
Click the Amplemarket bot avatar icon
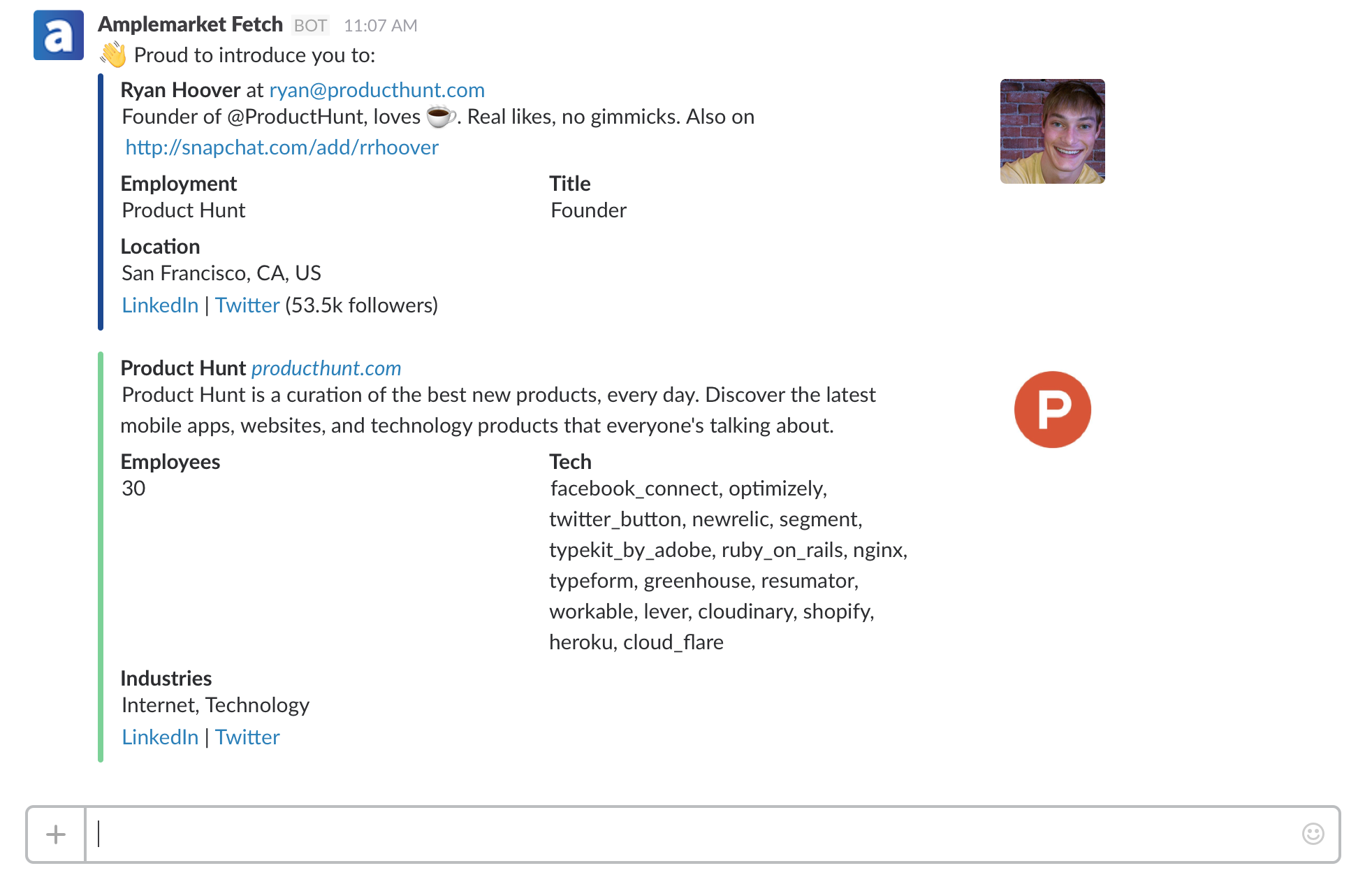coord(59,36)
